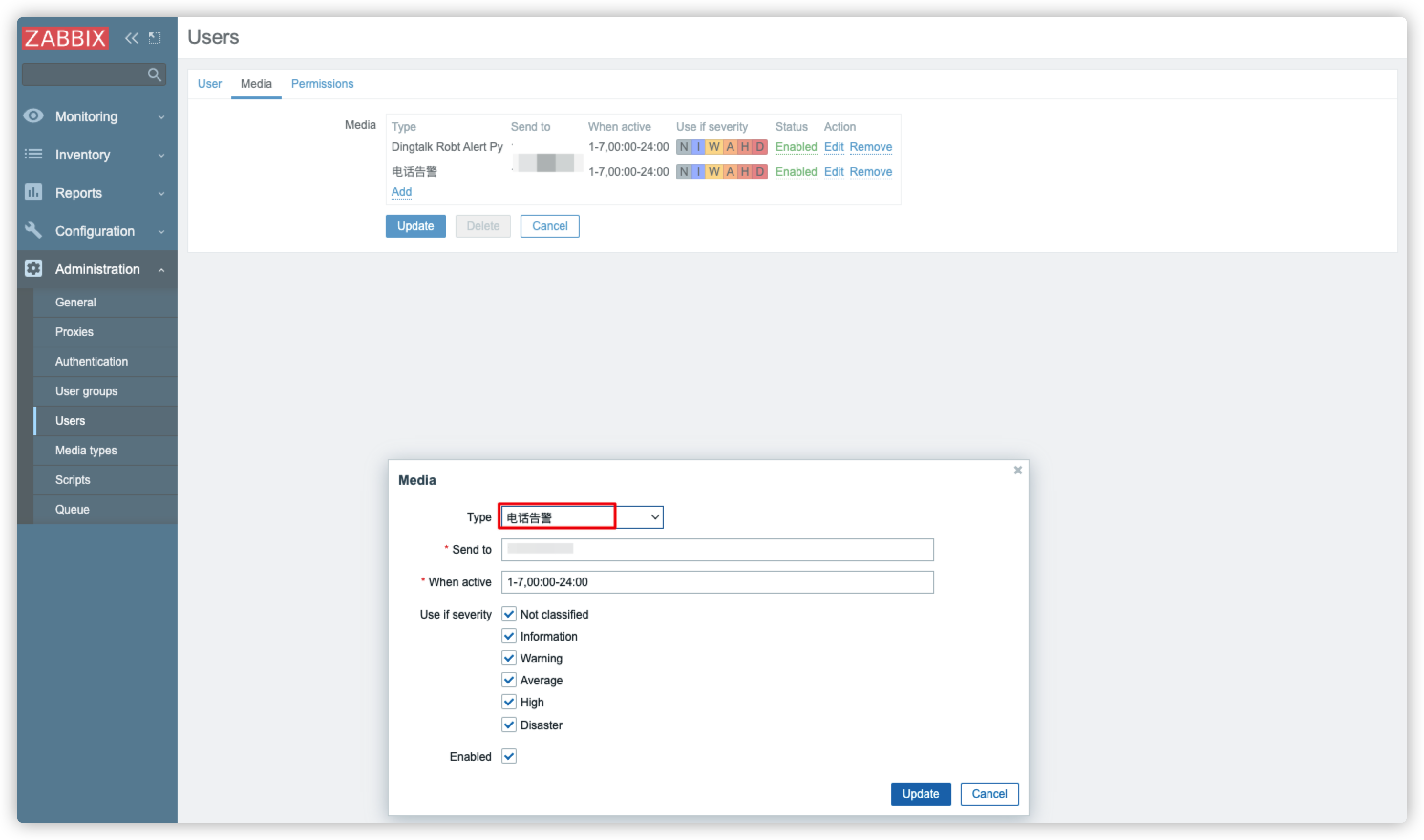
Task: Collapse the Administration menu section
Action: pyautogui.click(x=161, y=270)
